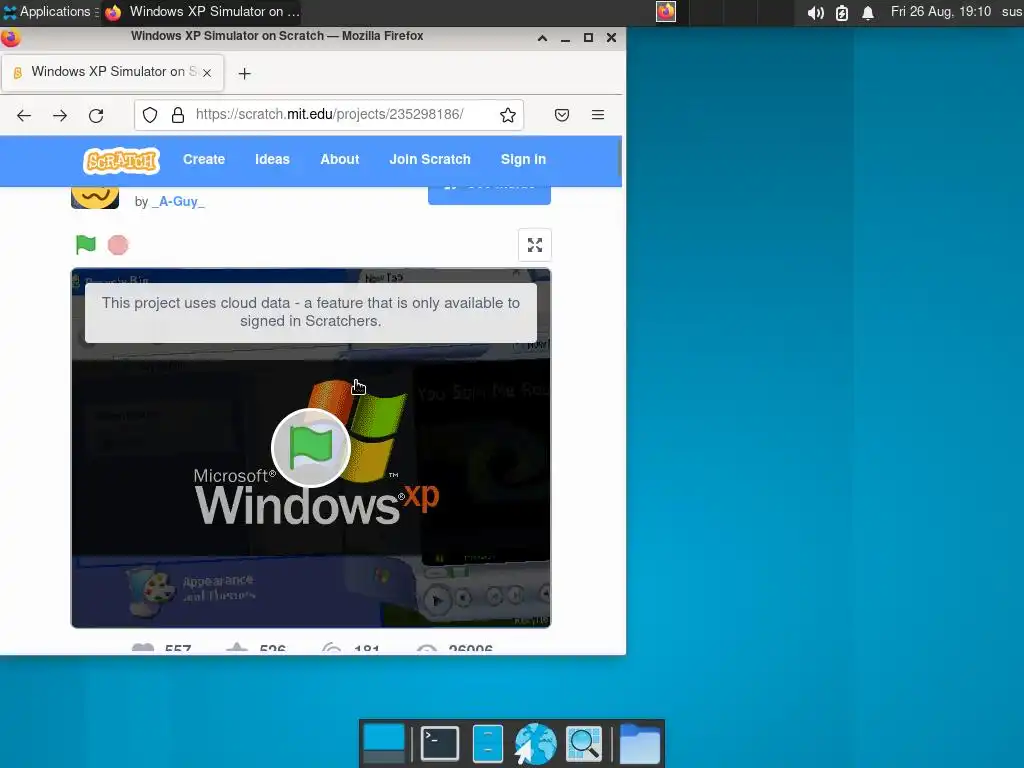Enter fullscreen mode for the project
Image resolution: width=1024 pixels, height=768 pixels.
(x=535, y=245)
